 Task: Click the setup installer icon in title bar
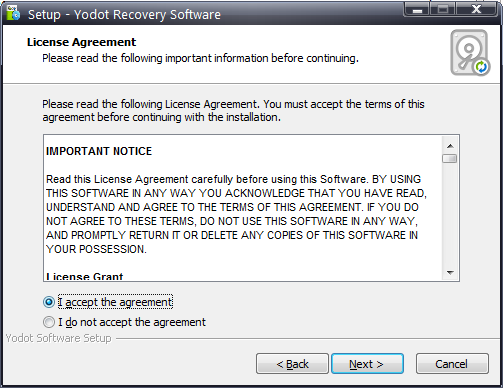13,13
